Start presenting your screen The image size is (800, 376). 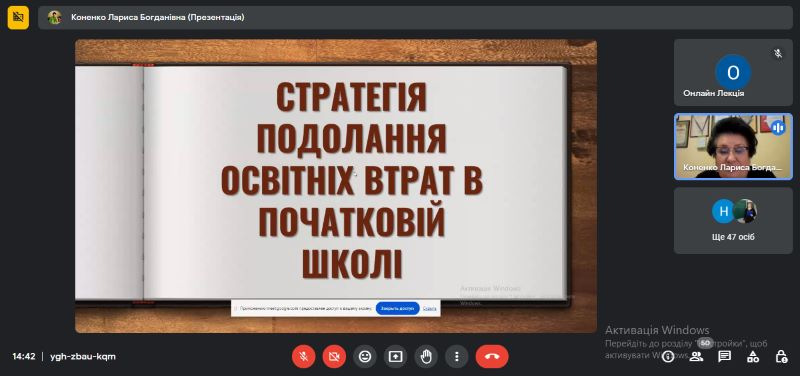[x=395, y=357]
